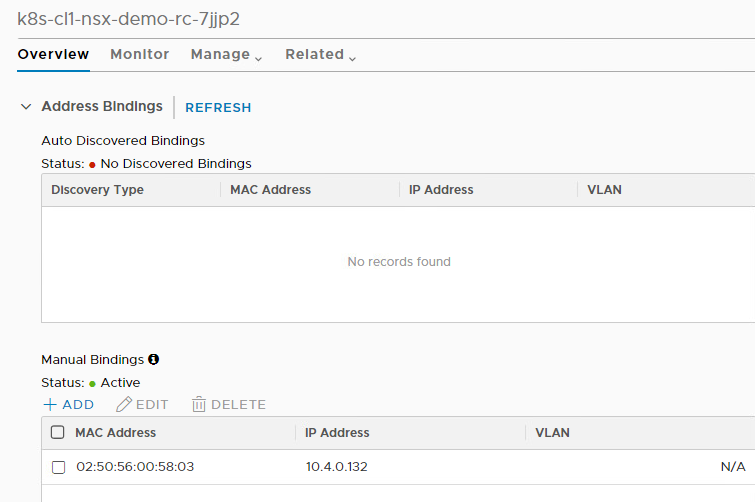Collapse the Address Bindings section
This screenshot has width=755, height=502.
tap(26, 107)
